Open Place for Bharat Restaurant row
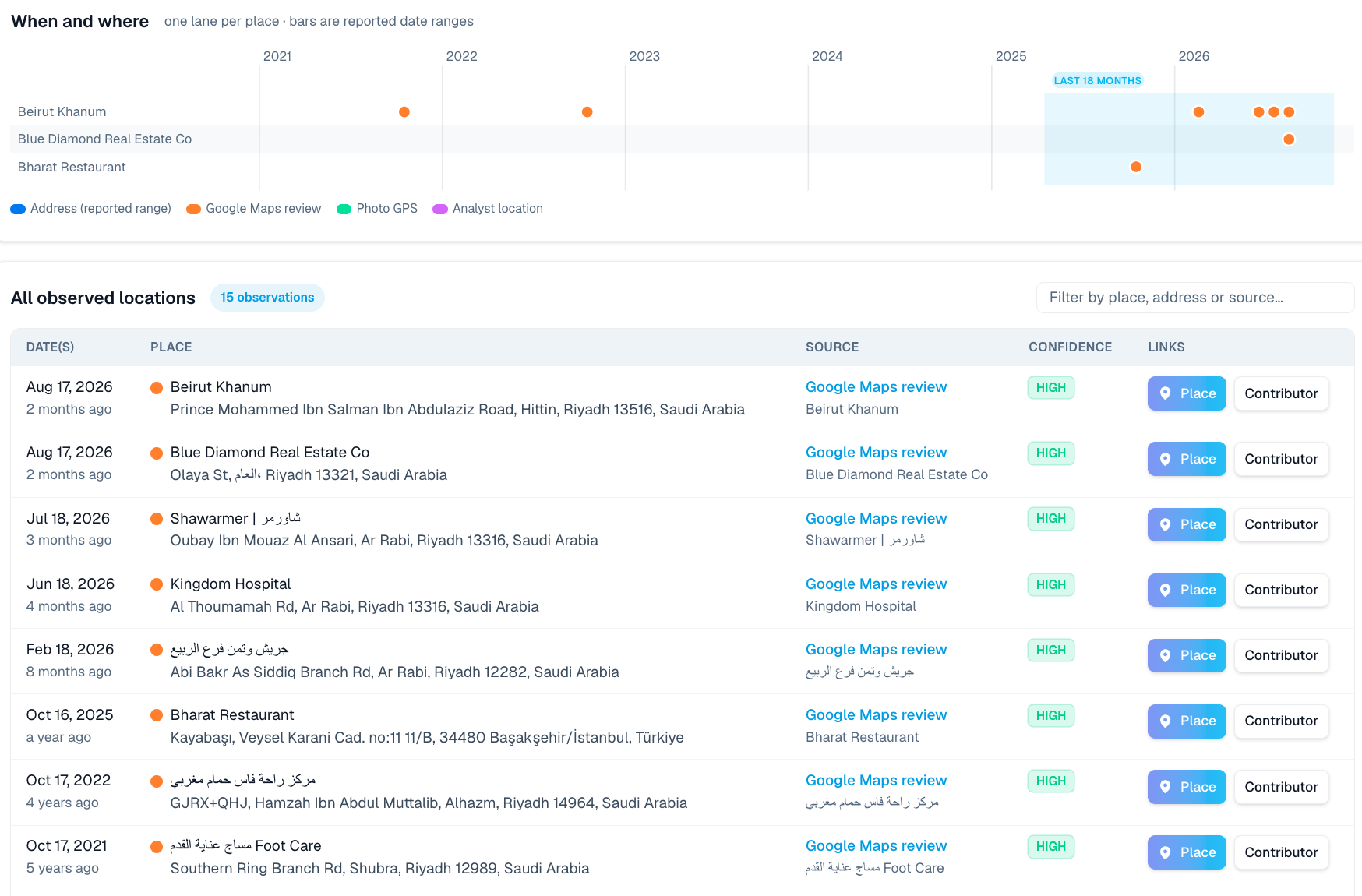The width and height of the screenshot is (1362, 896). click(x=1187, y=721)
